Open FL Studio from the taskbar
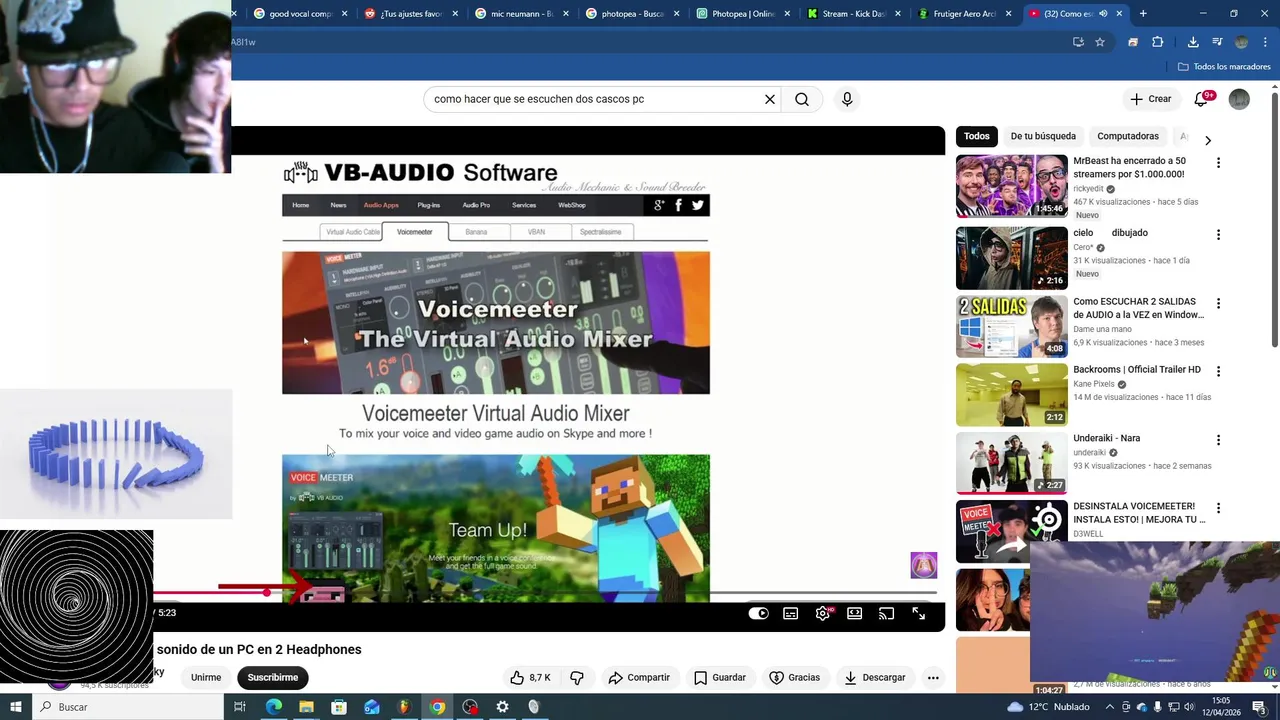Screen dimensions: 1280x720 pos(404,707)
